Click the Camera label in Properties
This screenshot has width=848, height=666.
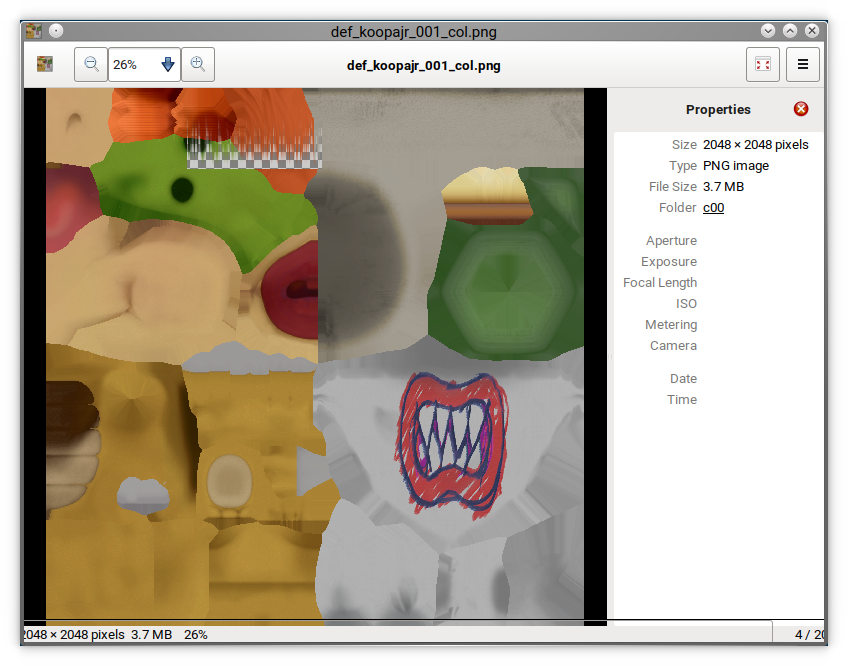673,346
